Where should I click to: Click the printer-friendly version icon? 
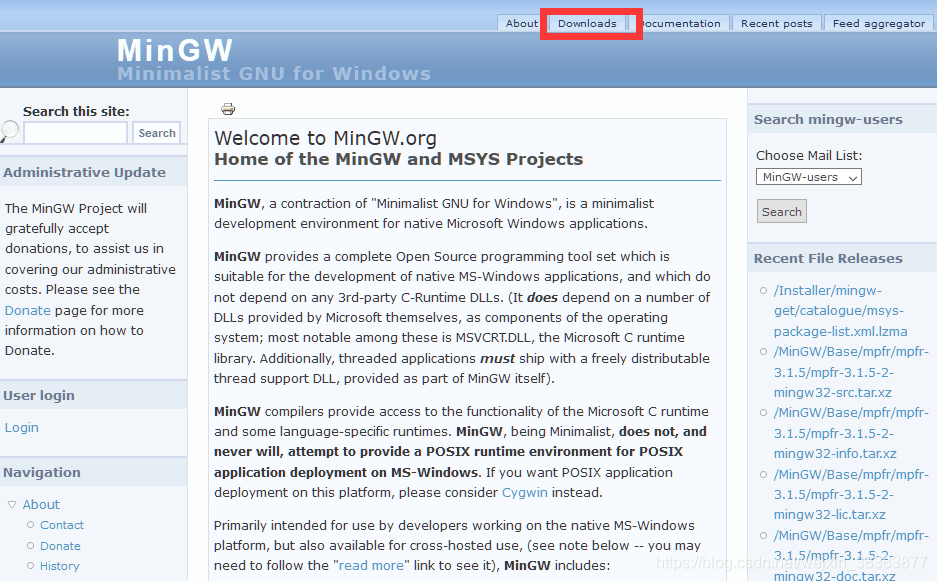[x=228, y=109]
